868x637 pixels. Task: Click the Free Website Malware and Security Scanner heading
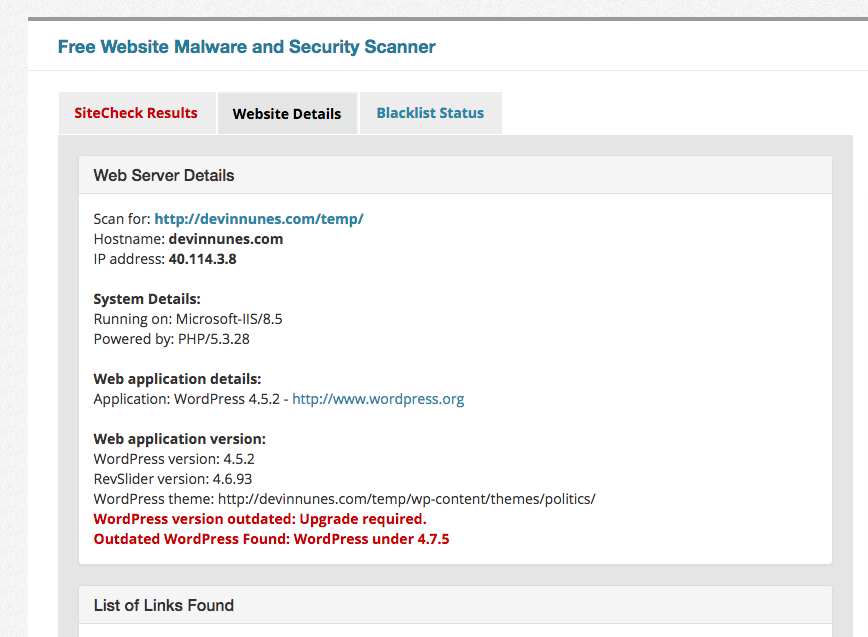pos(246,47)
